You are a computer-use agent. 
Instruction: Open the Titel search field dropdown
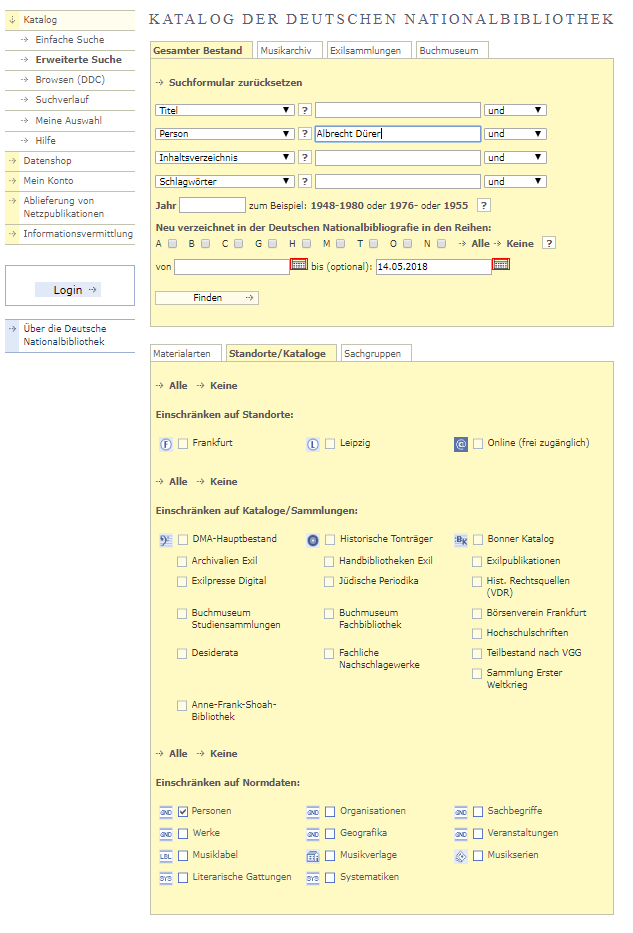(x=225, y=110)
